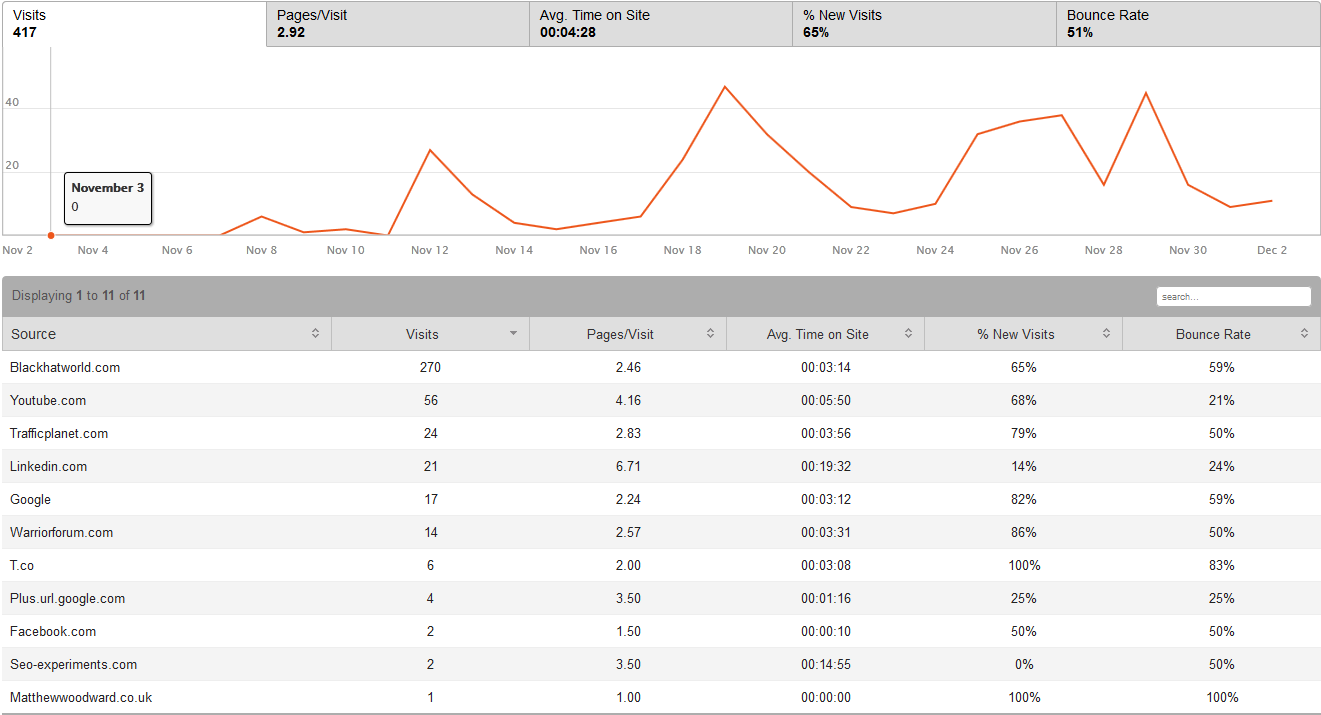
Task: Switch to the Pages/Visit tab
Action: pos(398,24)
